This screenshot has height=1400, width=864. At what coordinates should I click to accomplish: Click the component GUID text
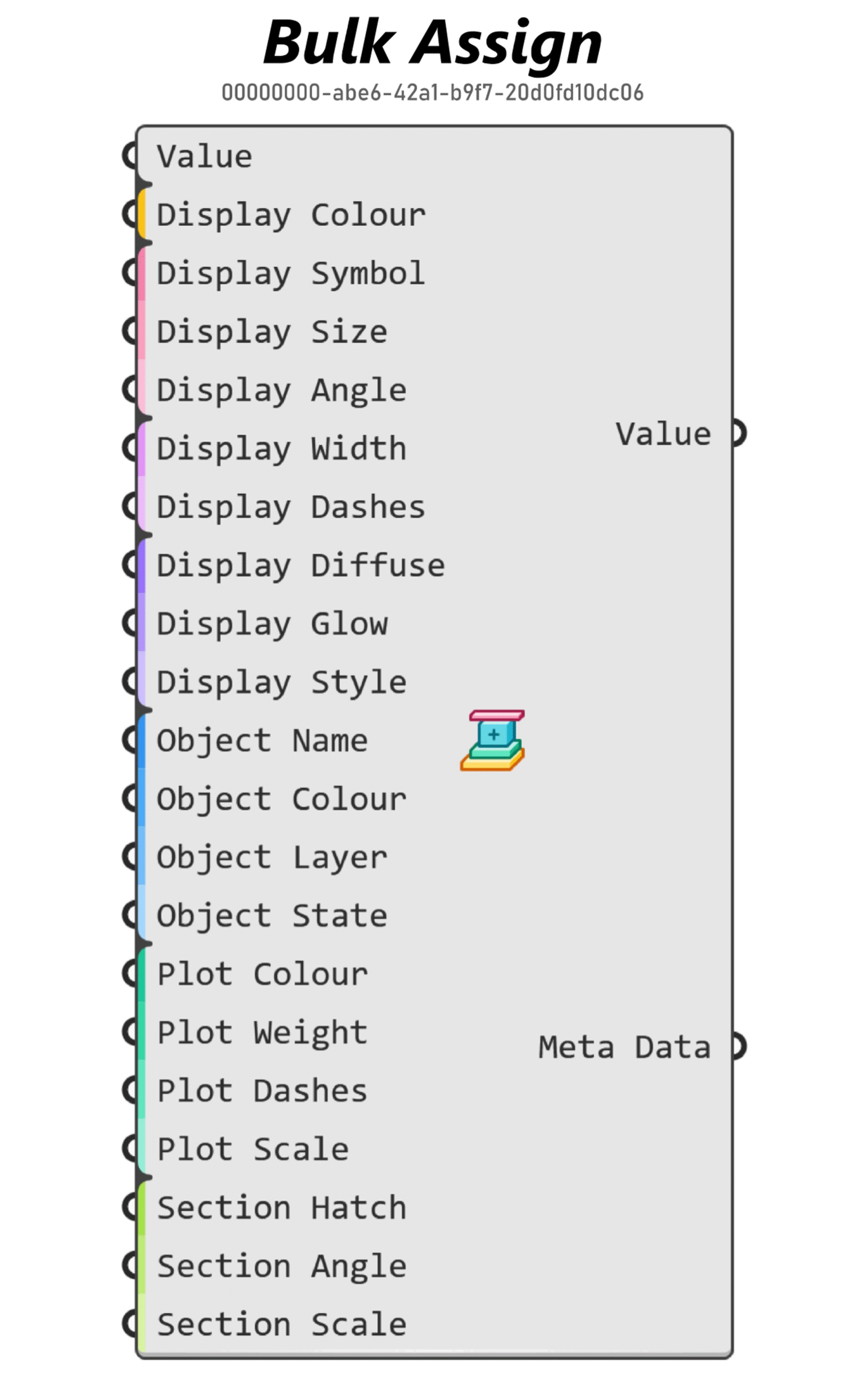coord(433,92)
